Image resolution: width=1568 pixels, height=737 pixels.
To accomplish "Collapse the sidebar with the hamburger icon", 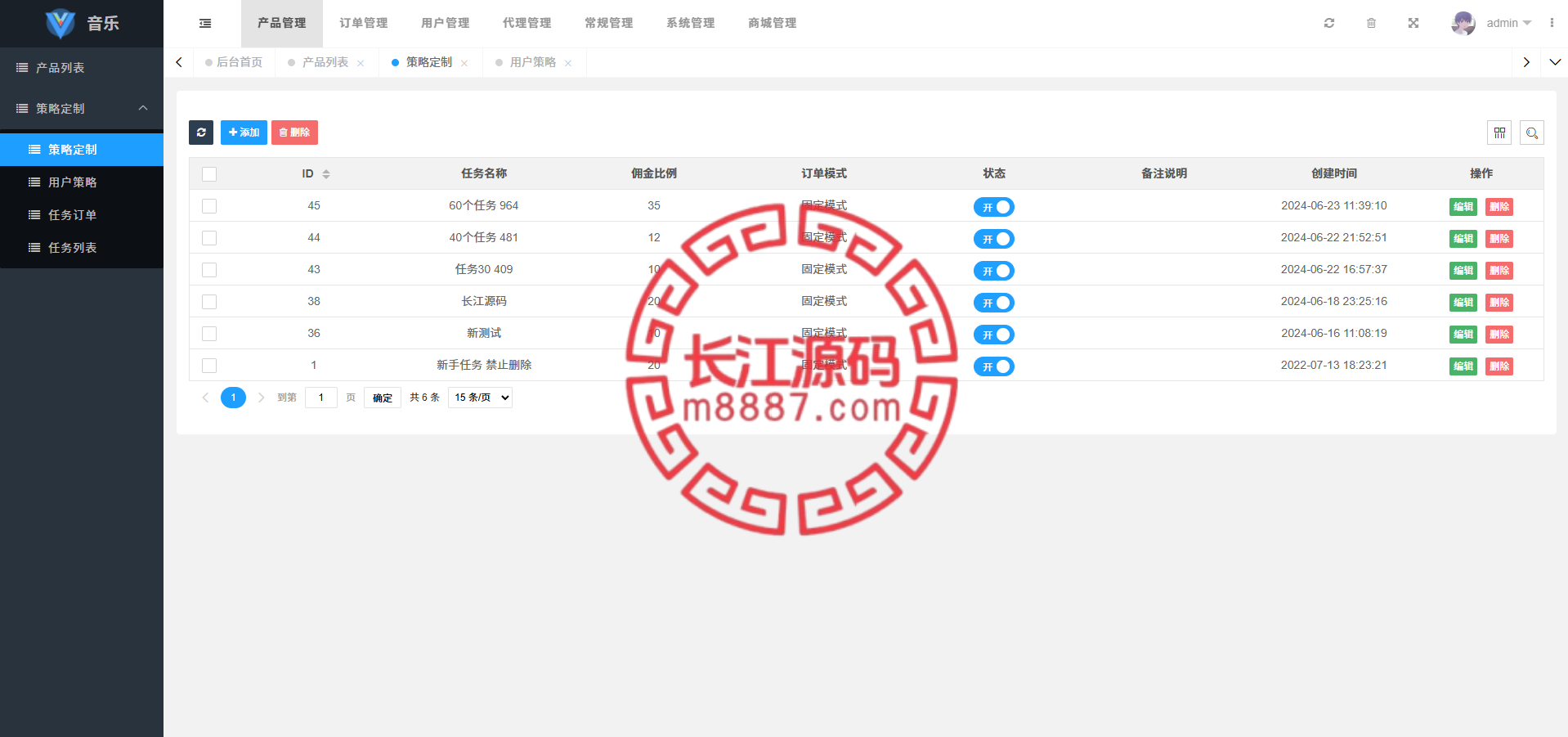I will [x=205, y=24].
